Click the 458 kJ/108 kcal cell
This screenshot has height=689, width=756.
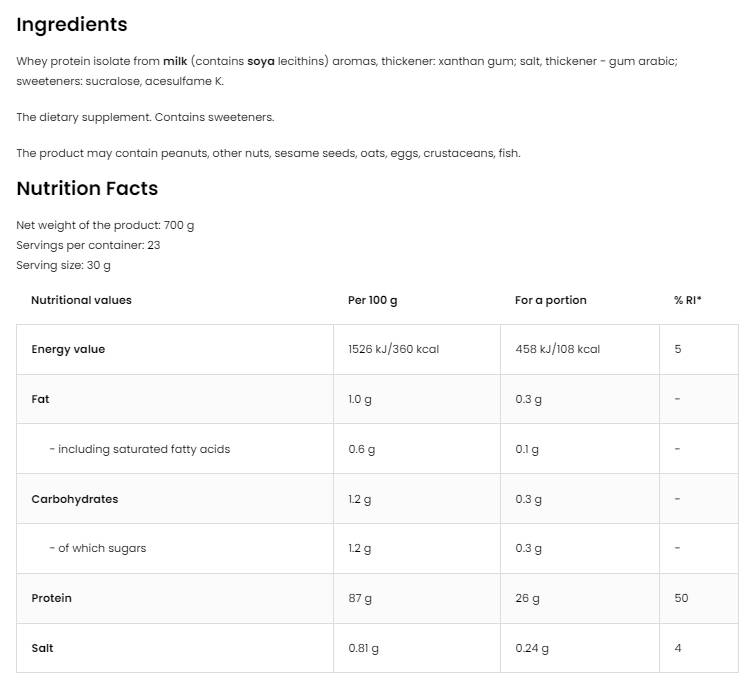pyautogui.click(x=557, y=349)
